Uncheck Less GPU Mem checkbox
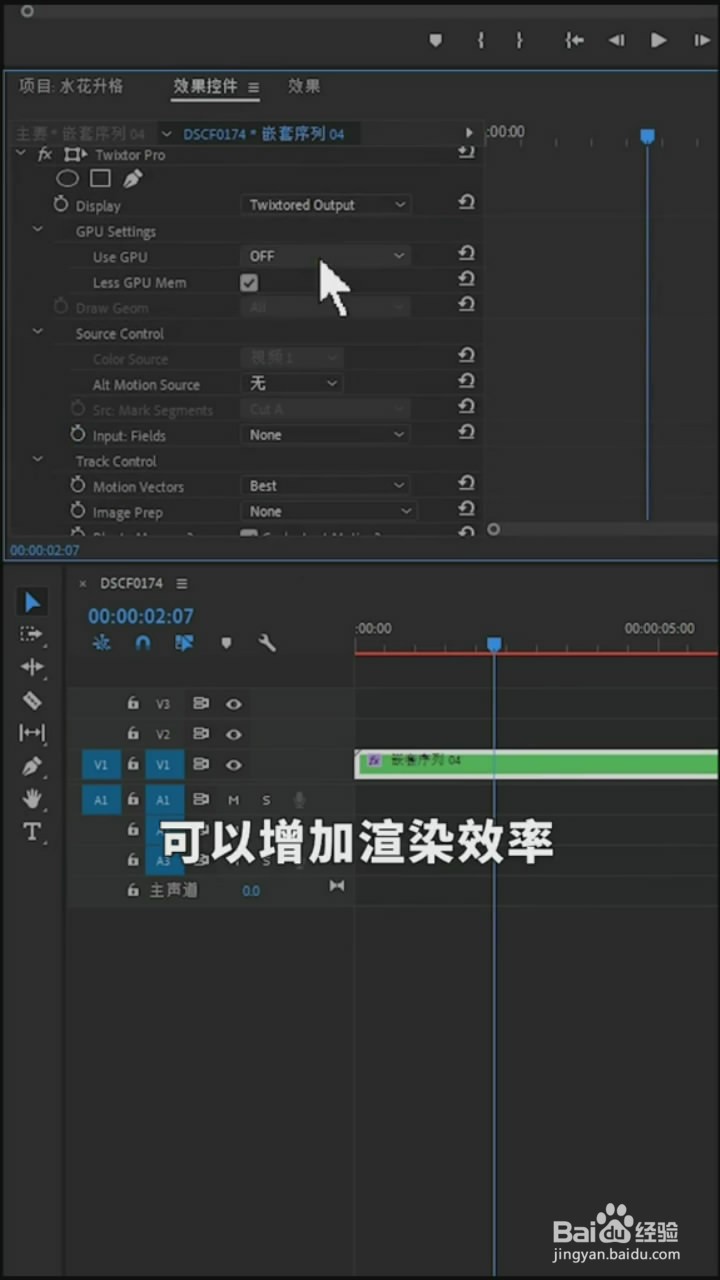 [249, 283]
